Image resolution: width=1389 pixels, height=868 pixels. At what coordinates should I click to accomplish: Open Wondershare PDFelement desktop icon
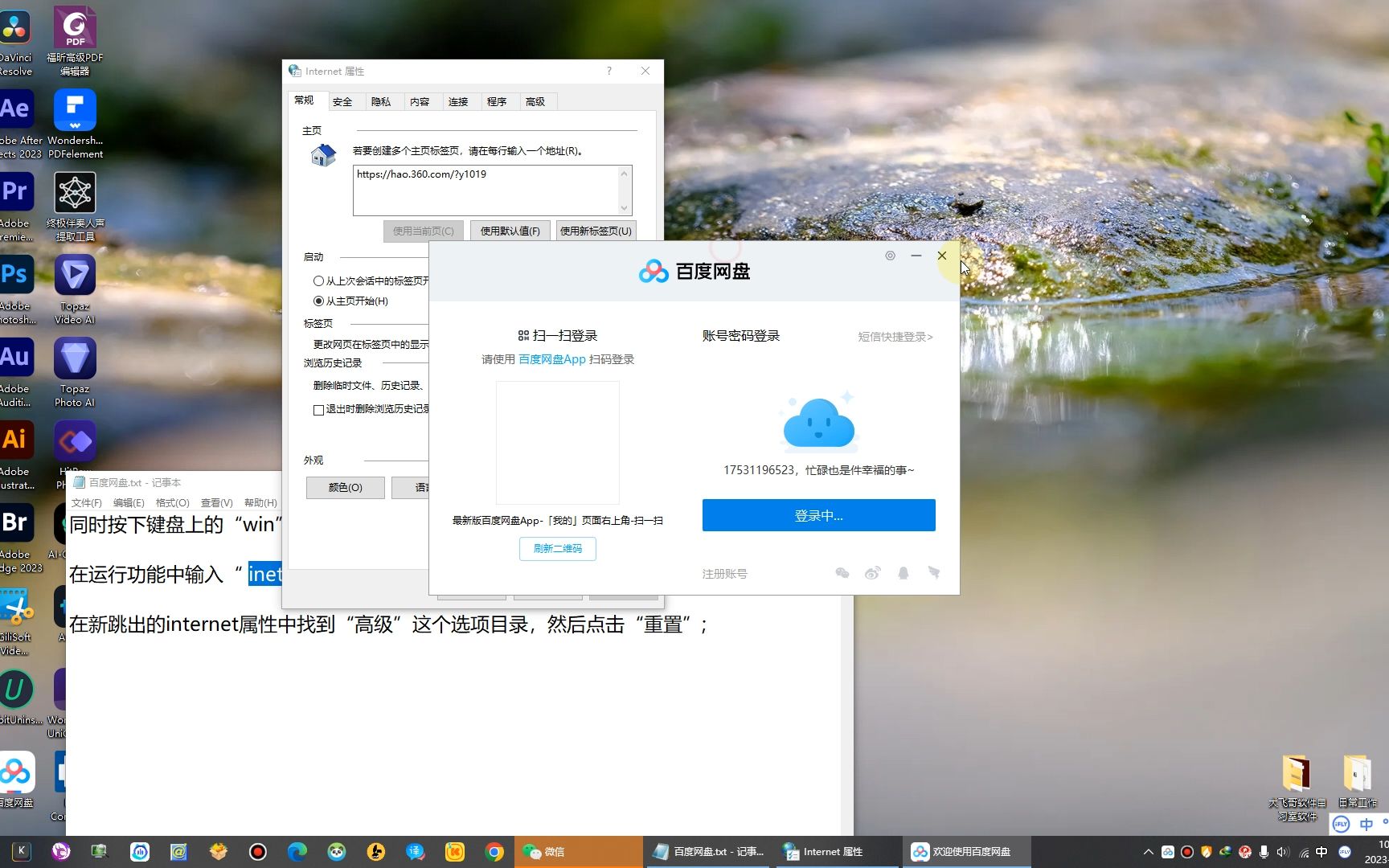click(x=75, y=124)
